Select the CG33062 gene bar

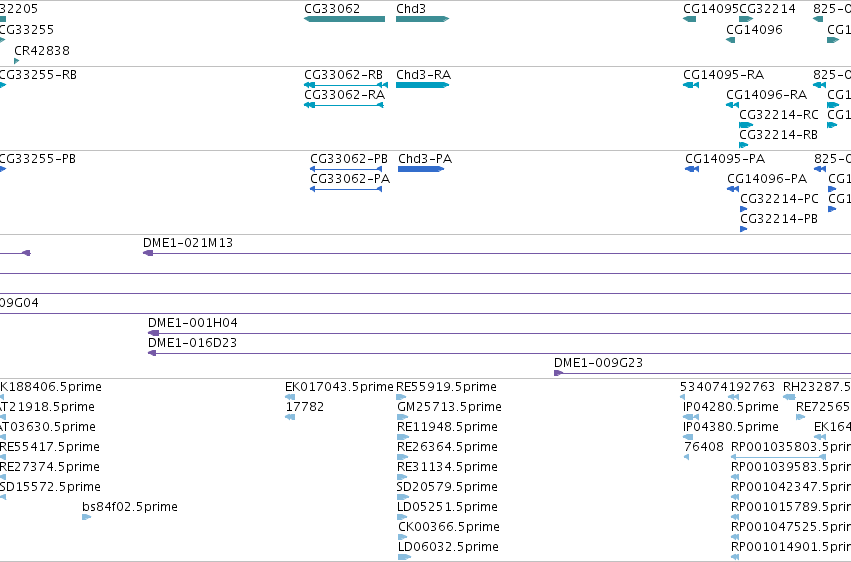tap(344, 19)
